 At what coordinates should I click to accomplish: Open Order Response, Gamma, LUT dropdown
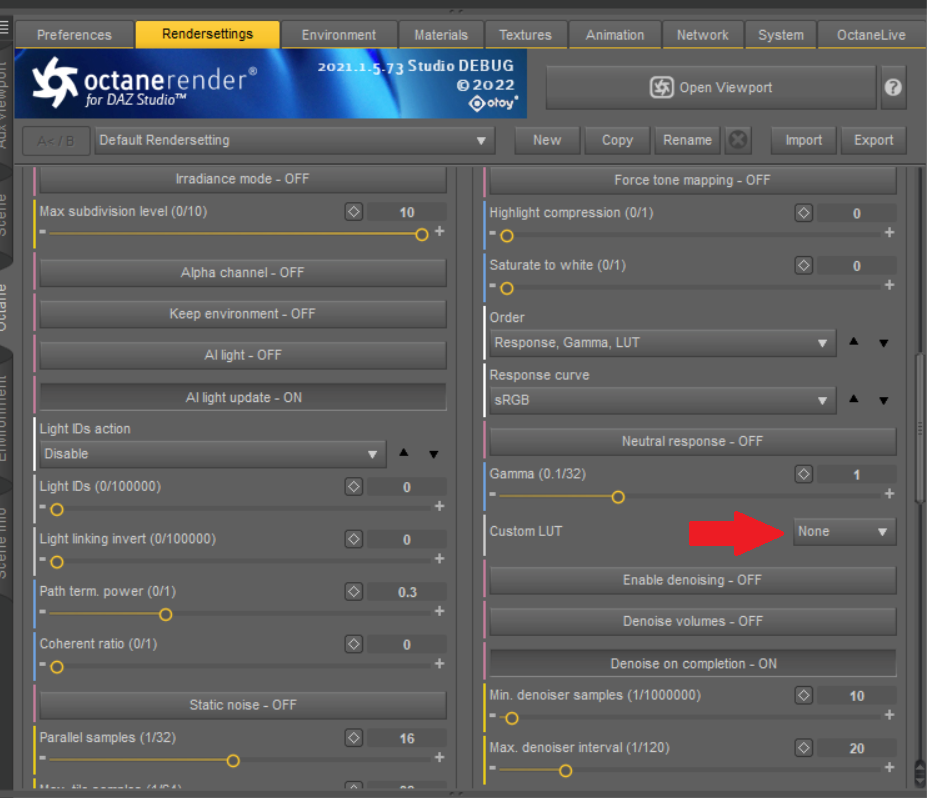coord(663,343)
